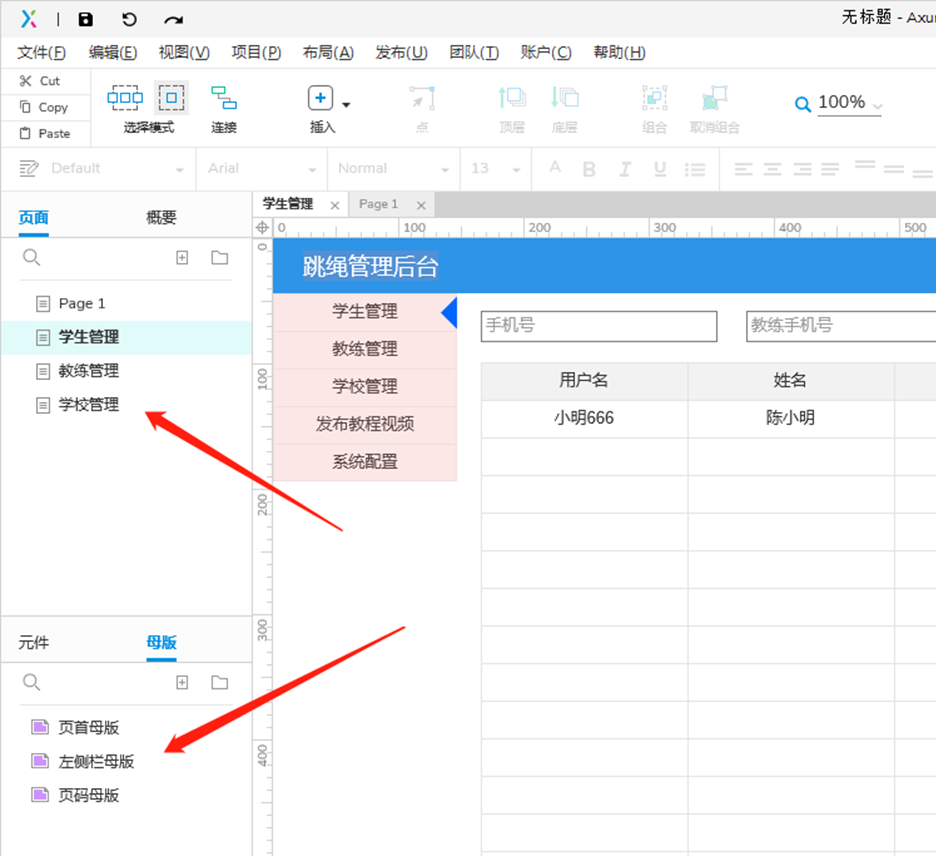Open the 视图(V) menu
The image size is (936, 856).
(x=184, y=53)
